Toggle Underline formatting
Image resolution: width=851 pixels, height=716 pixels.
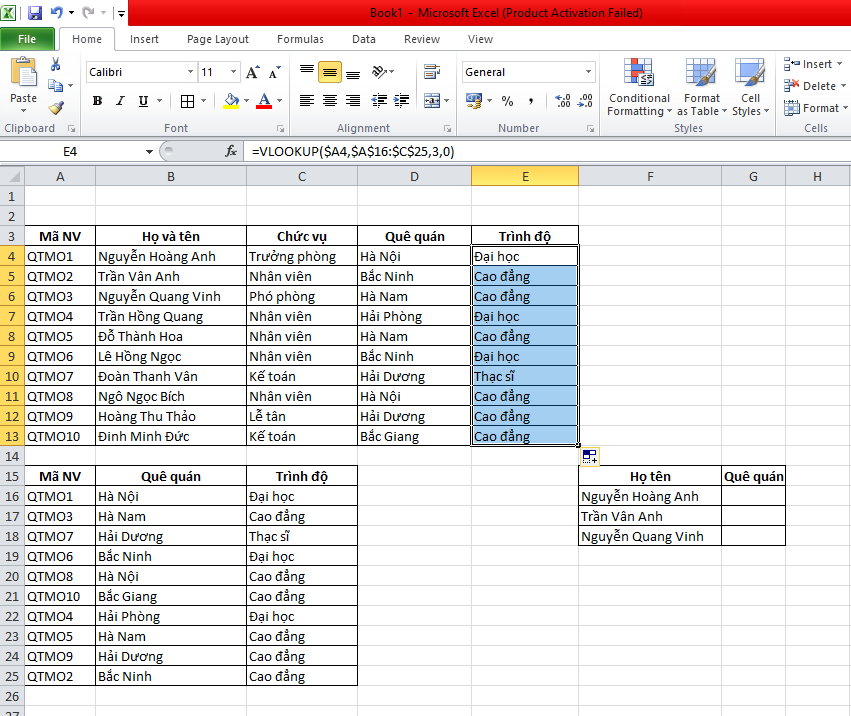[143, 101]
